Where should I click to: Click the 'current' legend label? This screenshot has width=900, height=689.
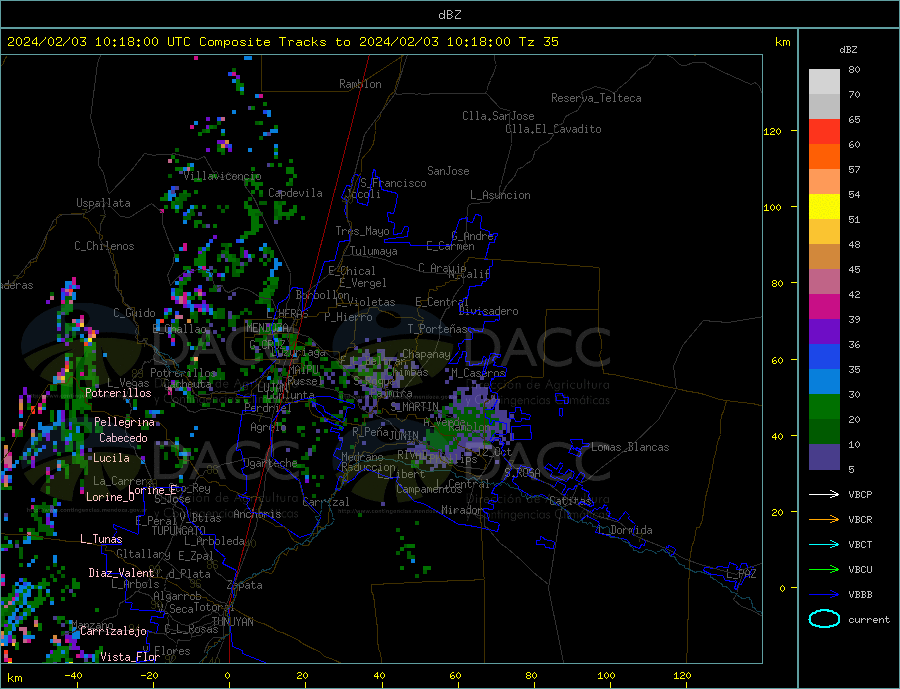869,620
